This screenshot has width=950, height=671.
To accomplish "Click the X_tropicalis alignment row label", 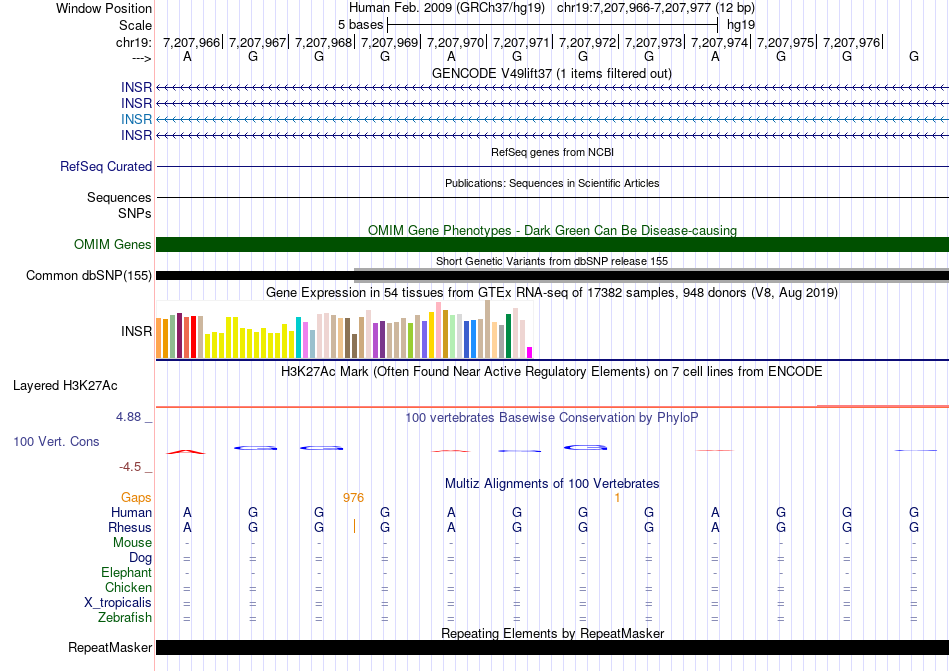I will (118, 603).
